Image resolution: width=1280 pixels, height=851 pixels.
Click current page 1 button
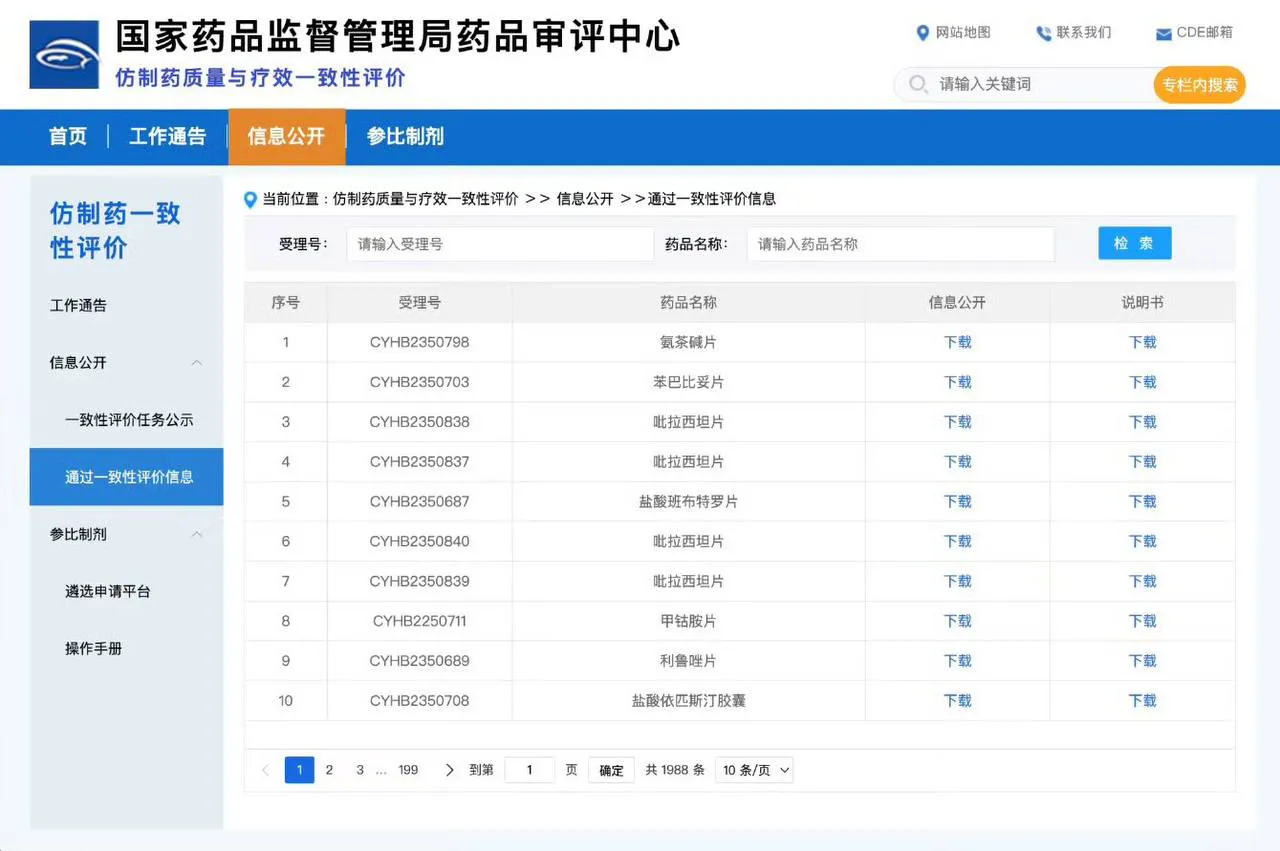coord(299,770)
